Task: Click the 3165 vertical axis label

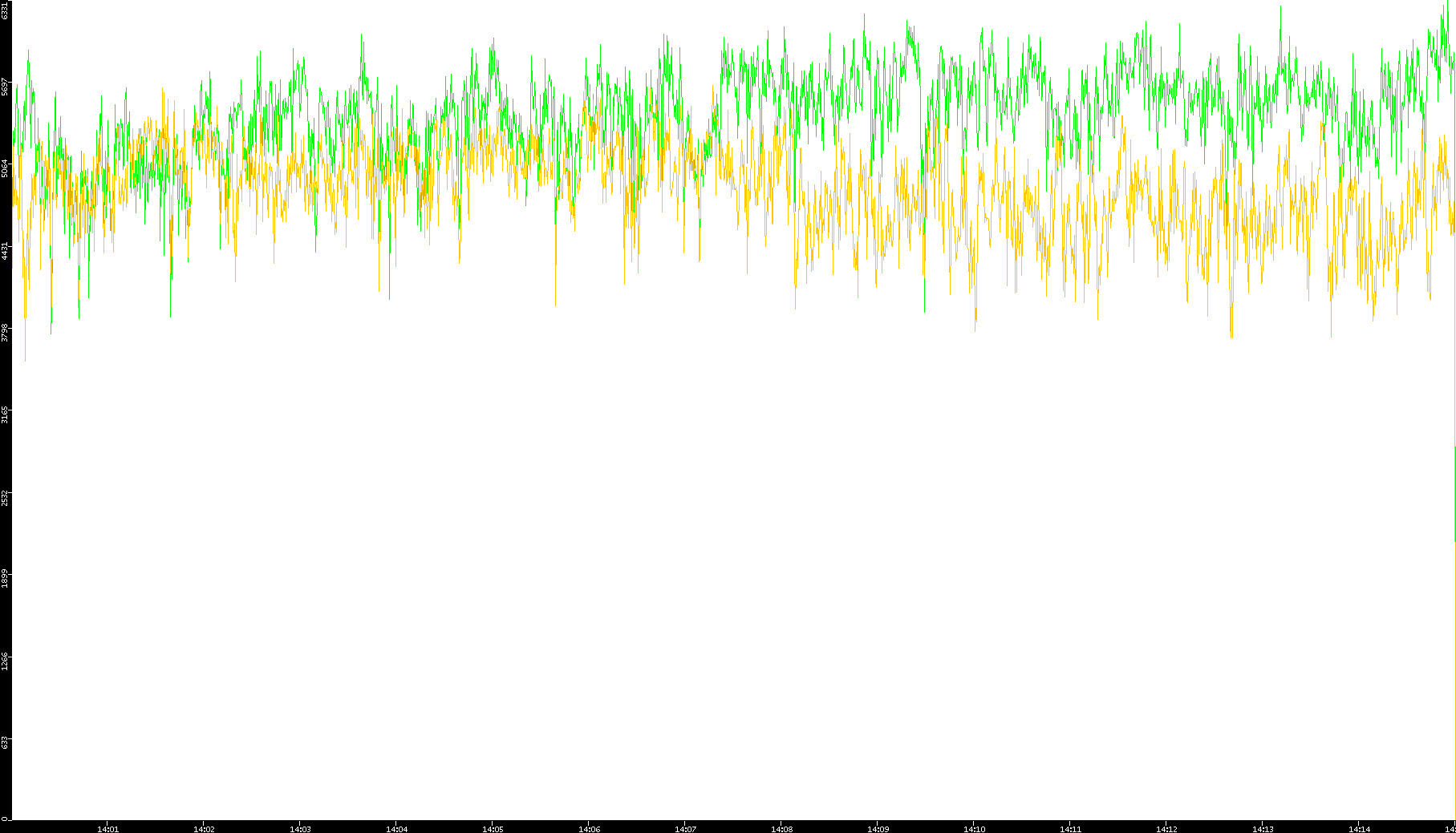Action: tap(6, 414)
